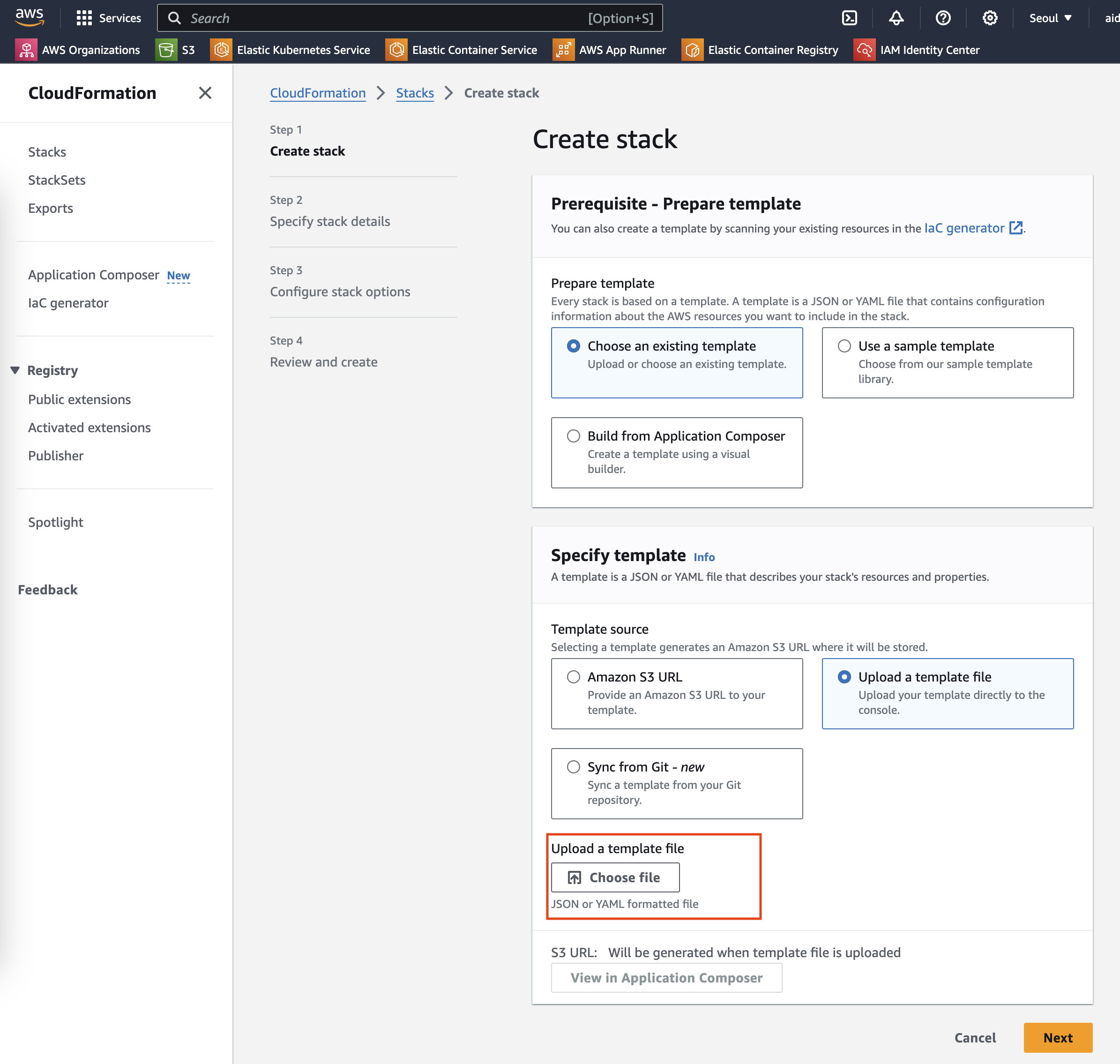Image resolution: width=1120 pixels, height=1064 pixels.
Task: Choose Amazon S3 URL template source
Action: tap(573, 677)
